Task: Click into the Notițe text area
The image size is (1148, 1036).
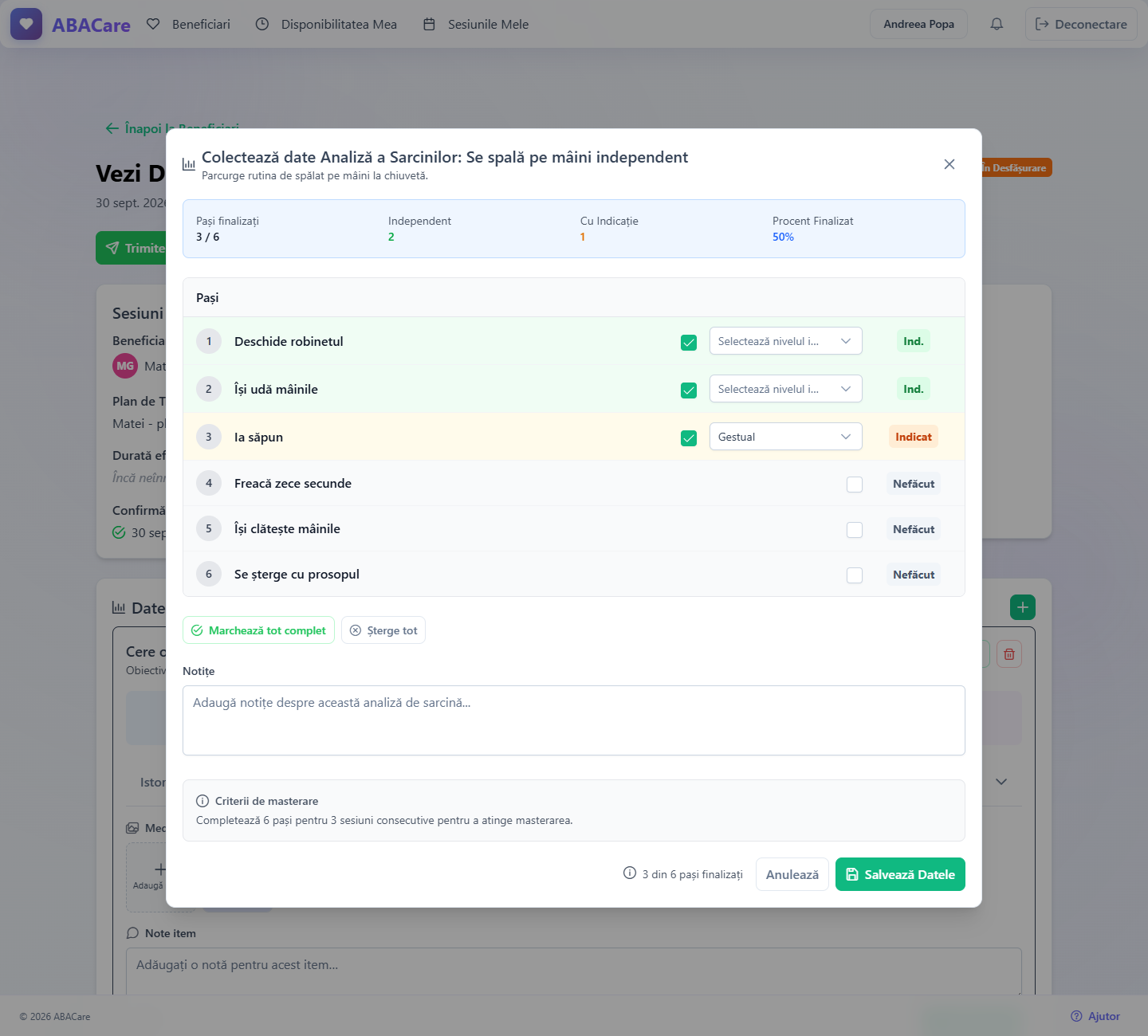Action: pos(574,720)
